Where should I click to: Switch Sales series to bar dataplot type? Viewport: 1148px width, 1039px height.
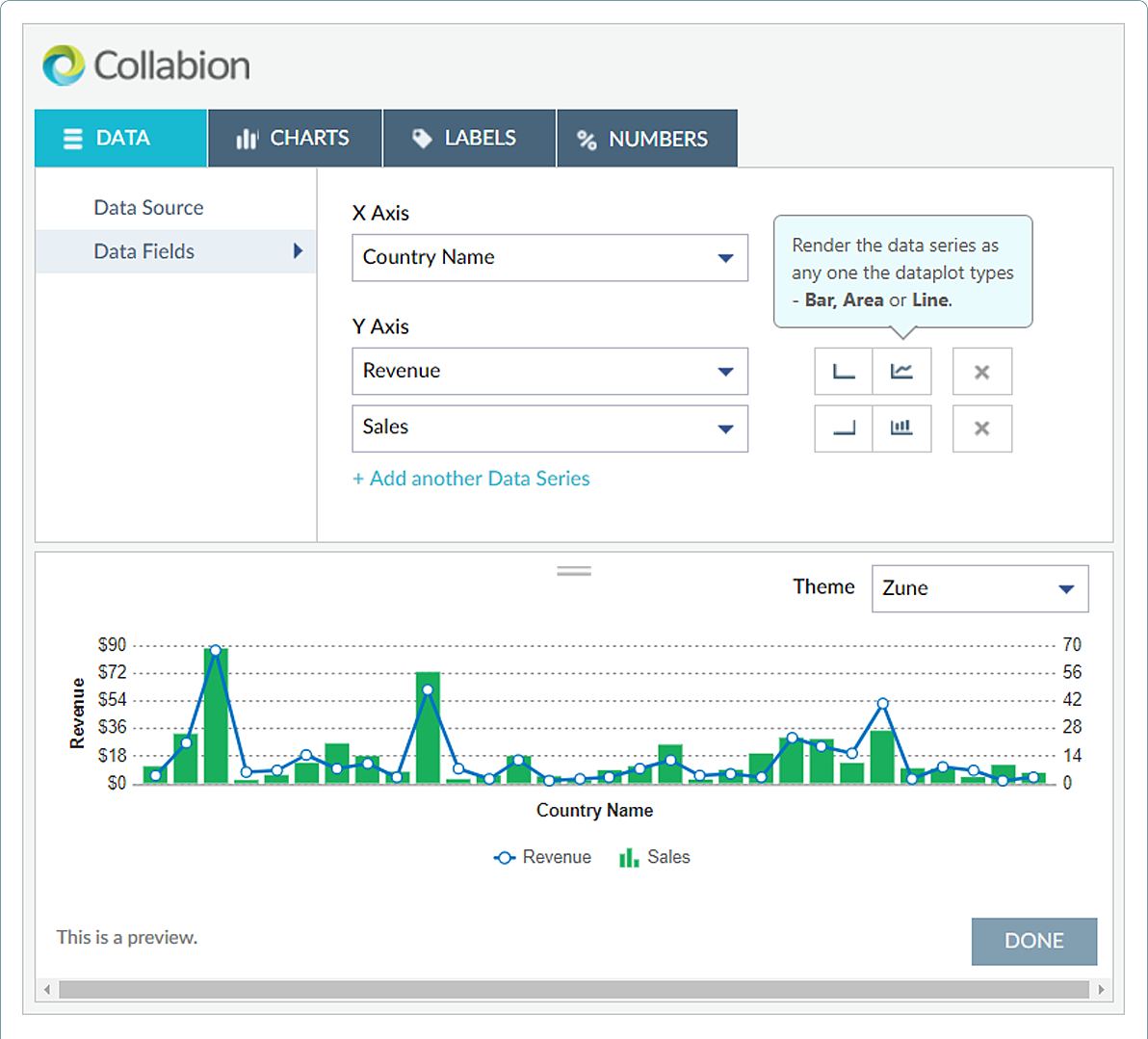902,429
